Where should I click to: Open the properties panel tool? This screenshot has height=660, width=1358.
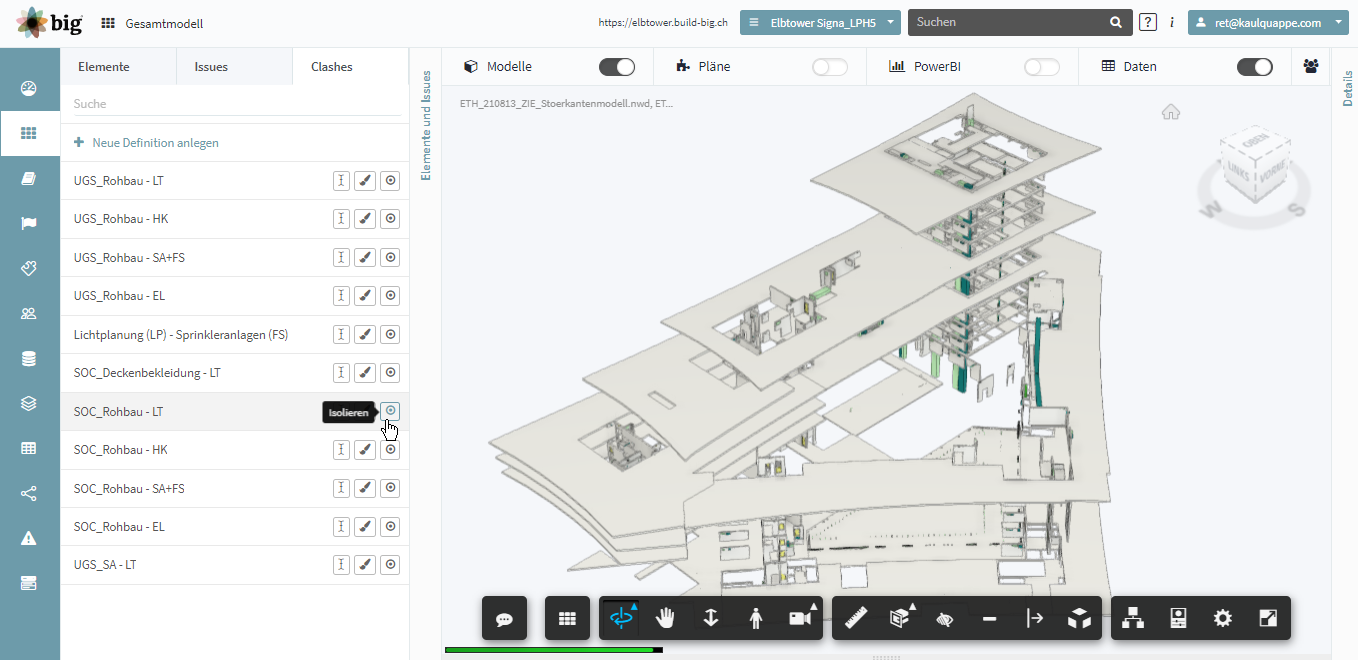1178,619
